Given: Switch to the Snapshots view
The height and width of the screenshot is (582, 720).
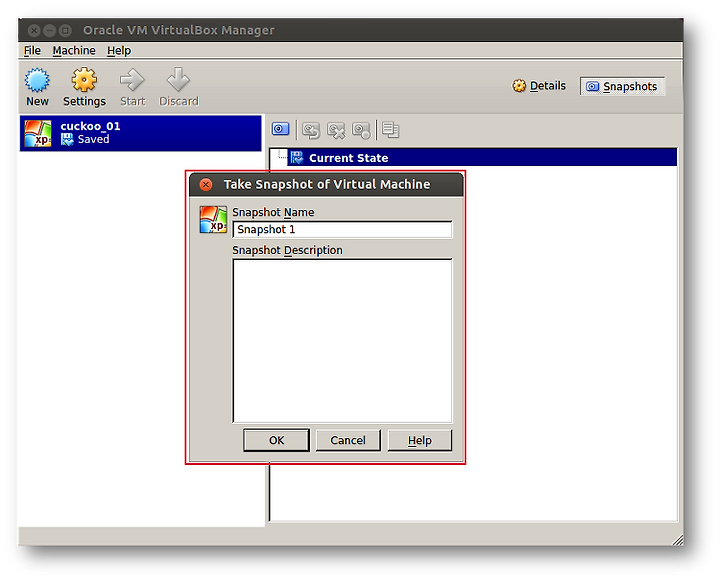Looking at the screenshot, I should click(622, 86).
